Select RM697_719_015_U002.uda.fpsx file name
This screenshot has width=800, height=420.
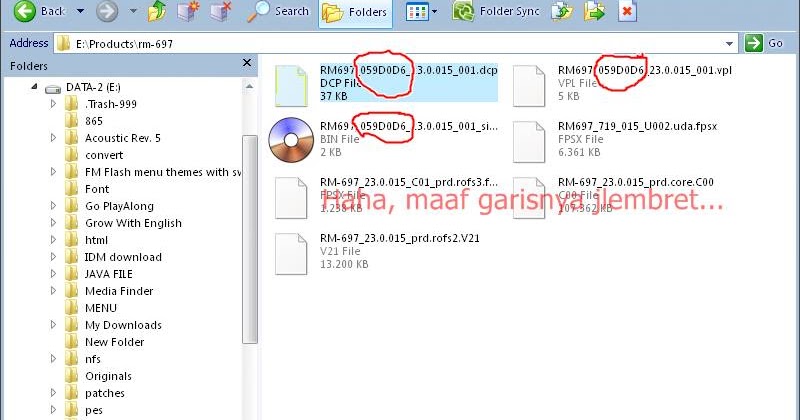(x=637, y=126)
